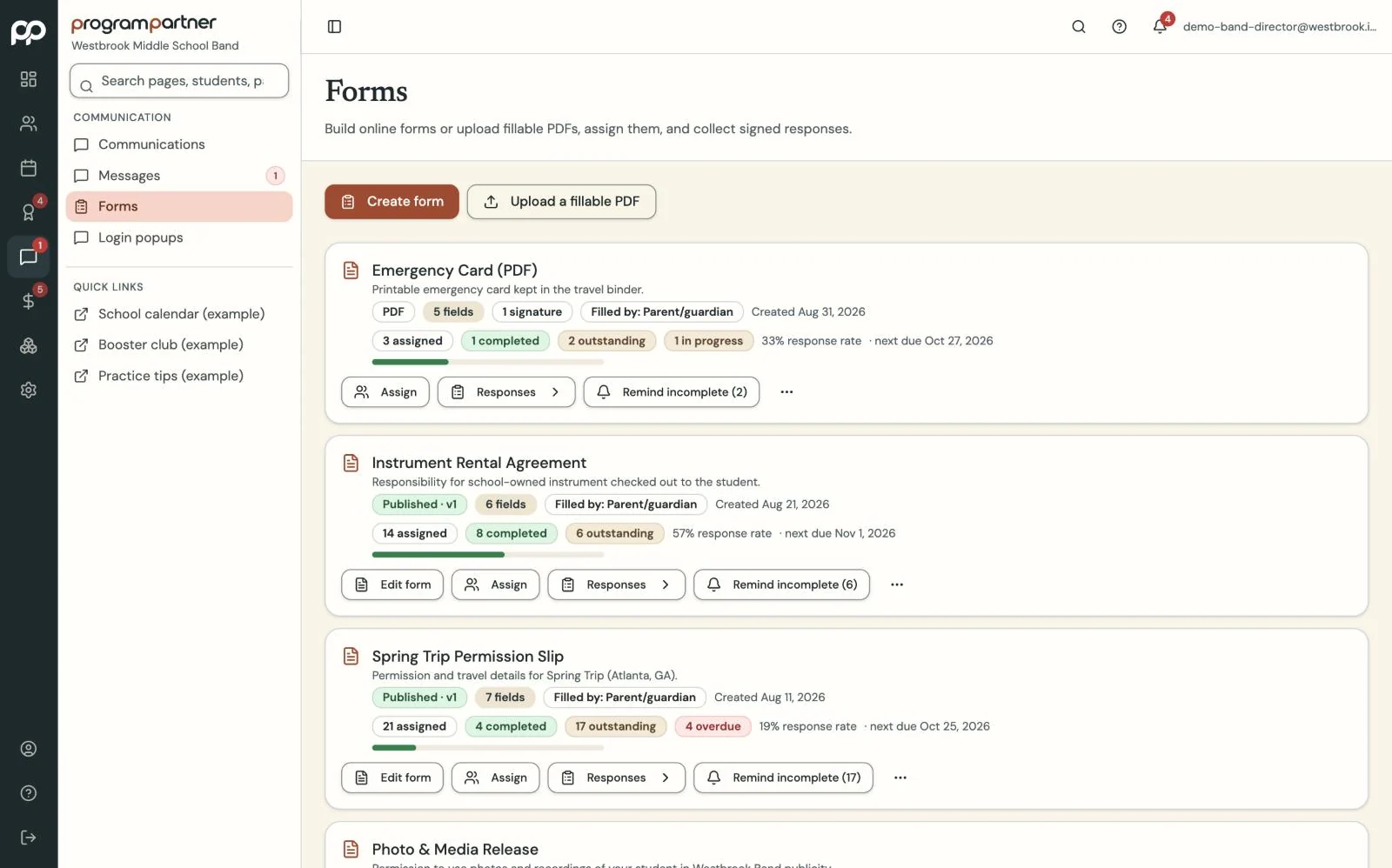Click Edit form for Instrument Rental Agreement

(x=392, y=585)
